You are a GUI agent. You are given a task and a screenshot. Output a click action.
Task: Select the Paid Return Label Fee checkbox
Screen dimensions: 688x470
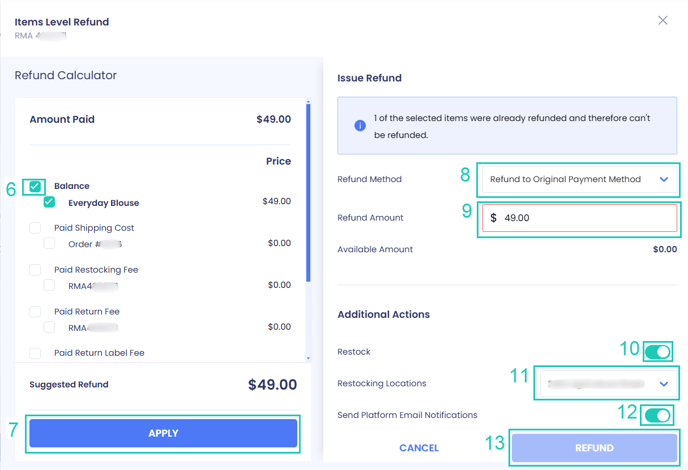click(x=35, y=353)
